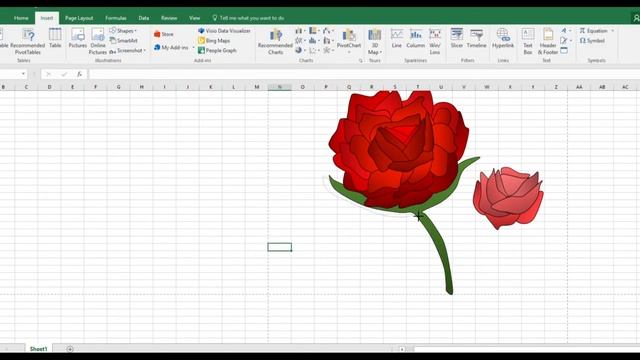Insert an Object from Text group
Image resolution: width=640 pixels, height=360 pixels.
point(564,51)
